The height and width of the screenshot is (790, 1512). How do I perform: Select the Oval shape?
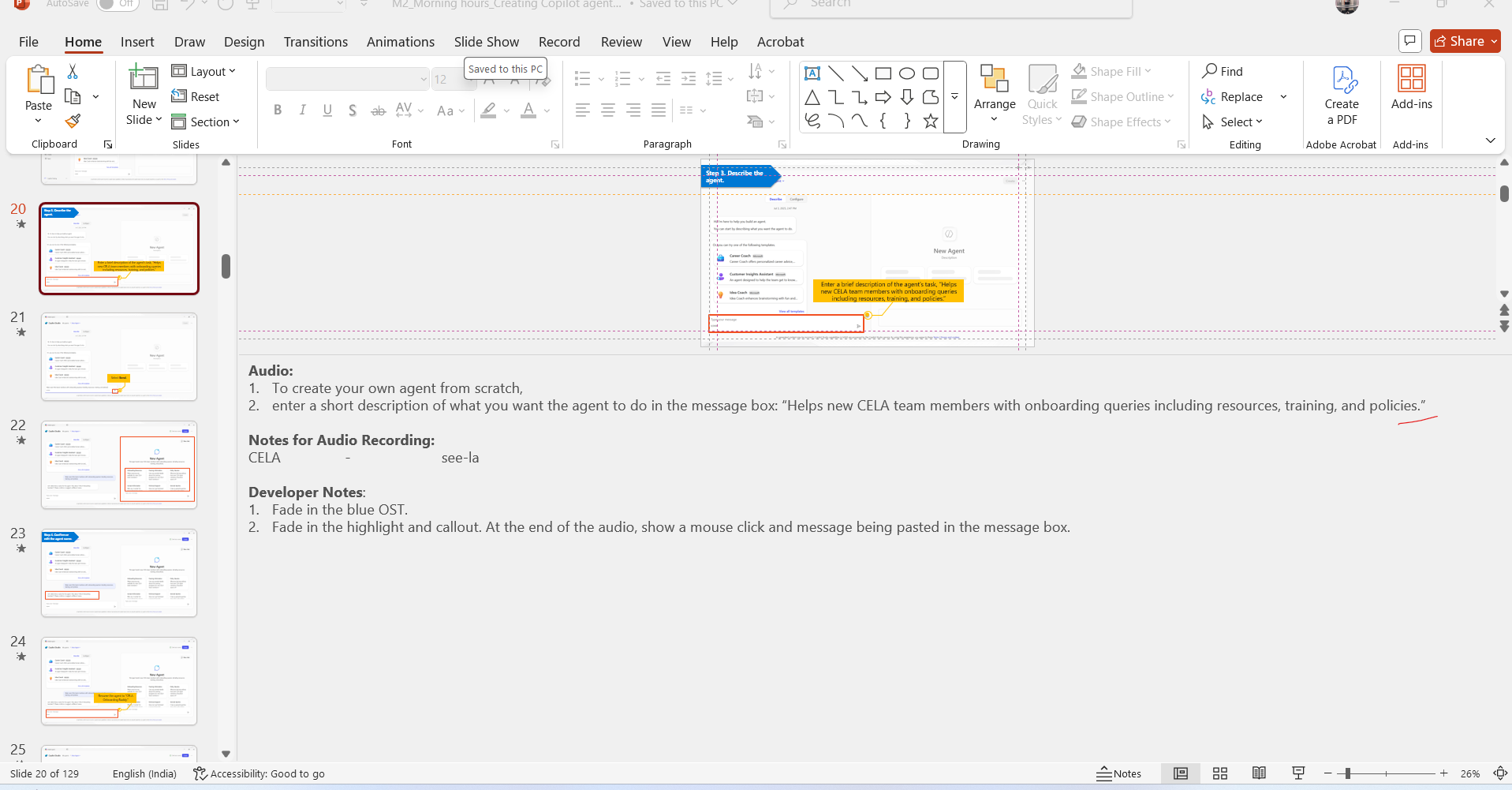coord(907,73)
